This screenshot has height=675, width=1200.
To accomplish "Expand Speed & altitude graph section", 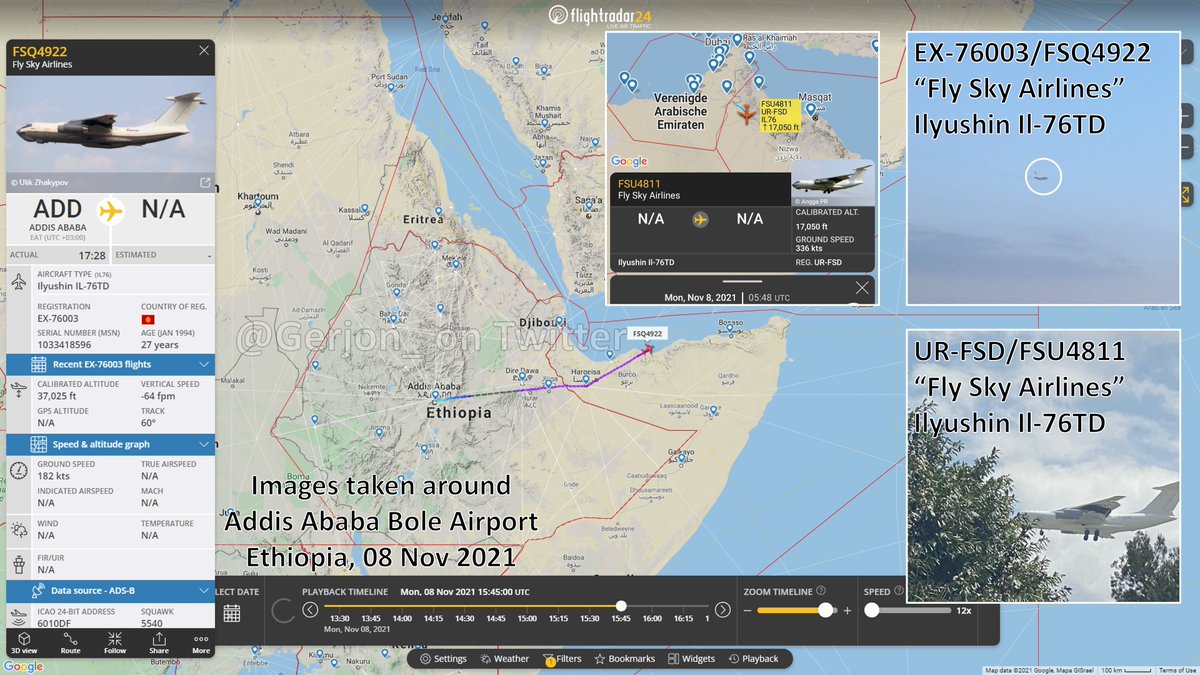I will (111, 444).
